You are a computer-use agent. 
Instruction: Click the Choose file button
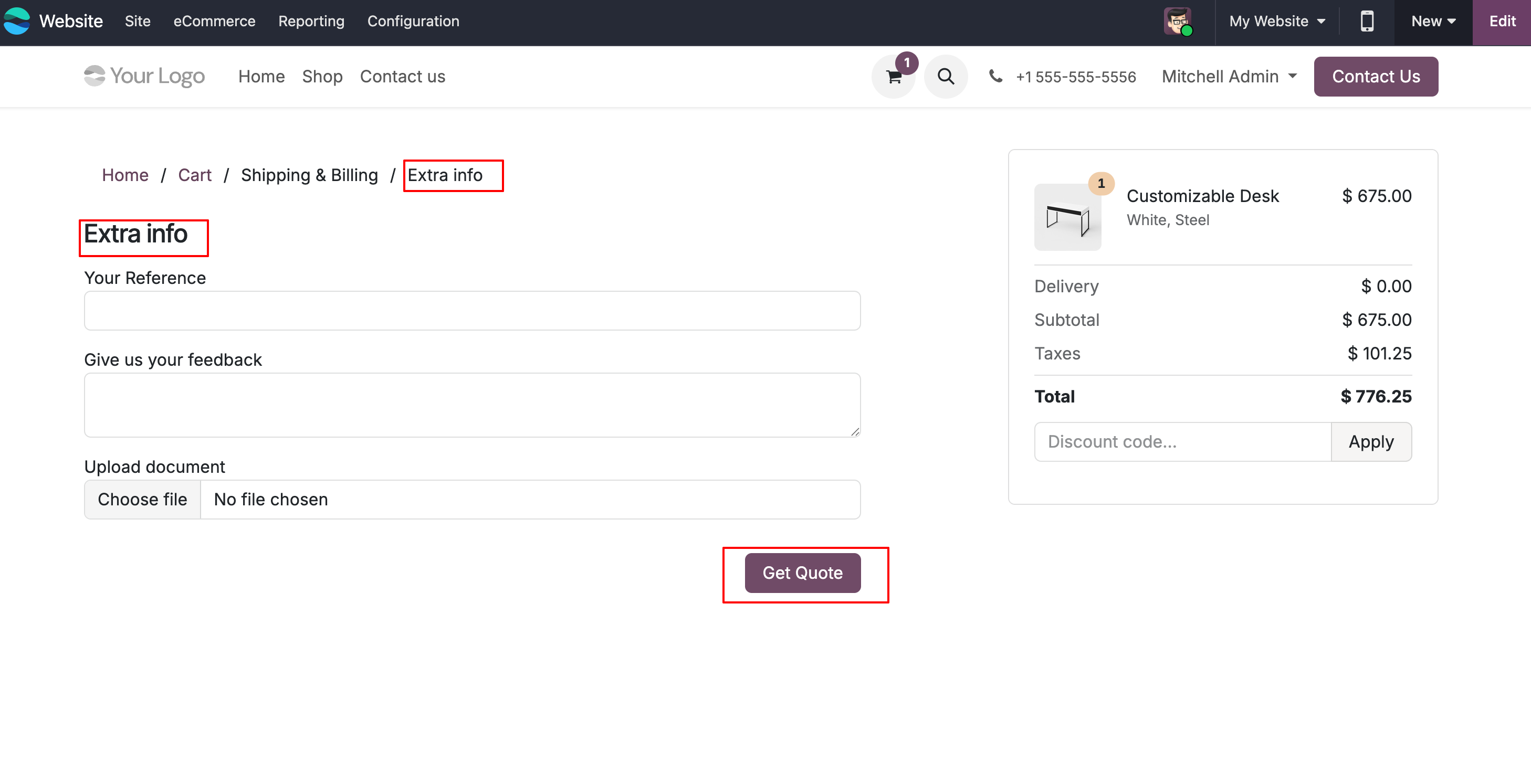click(143, 500)
